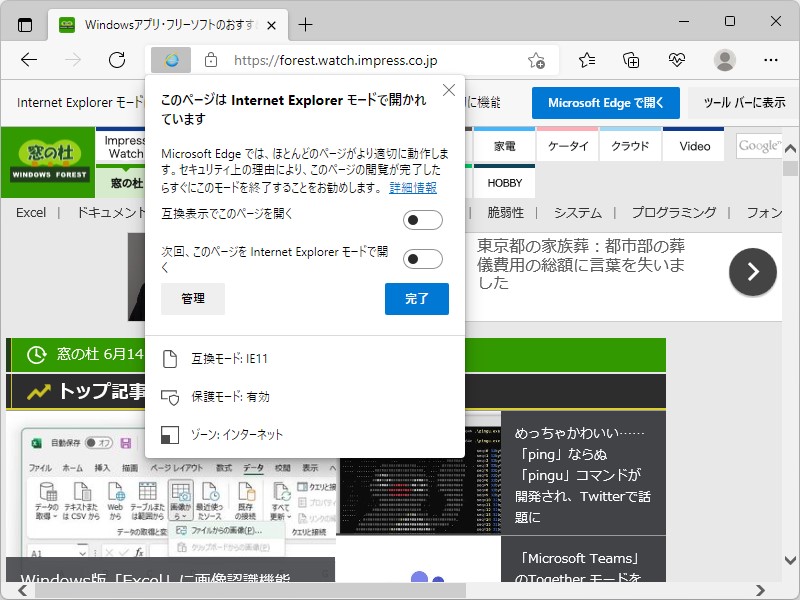Switch to the 家電 category tab
The height and width of the screenshot is (600, 800).
[504, 144]
